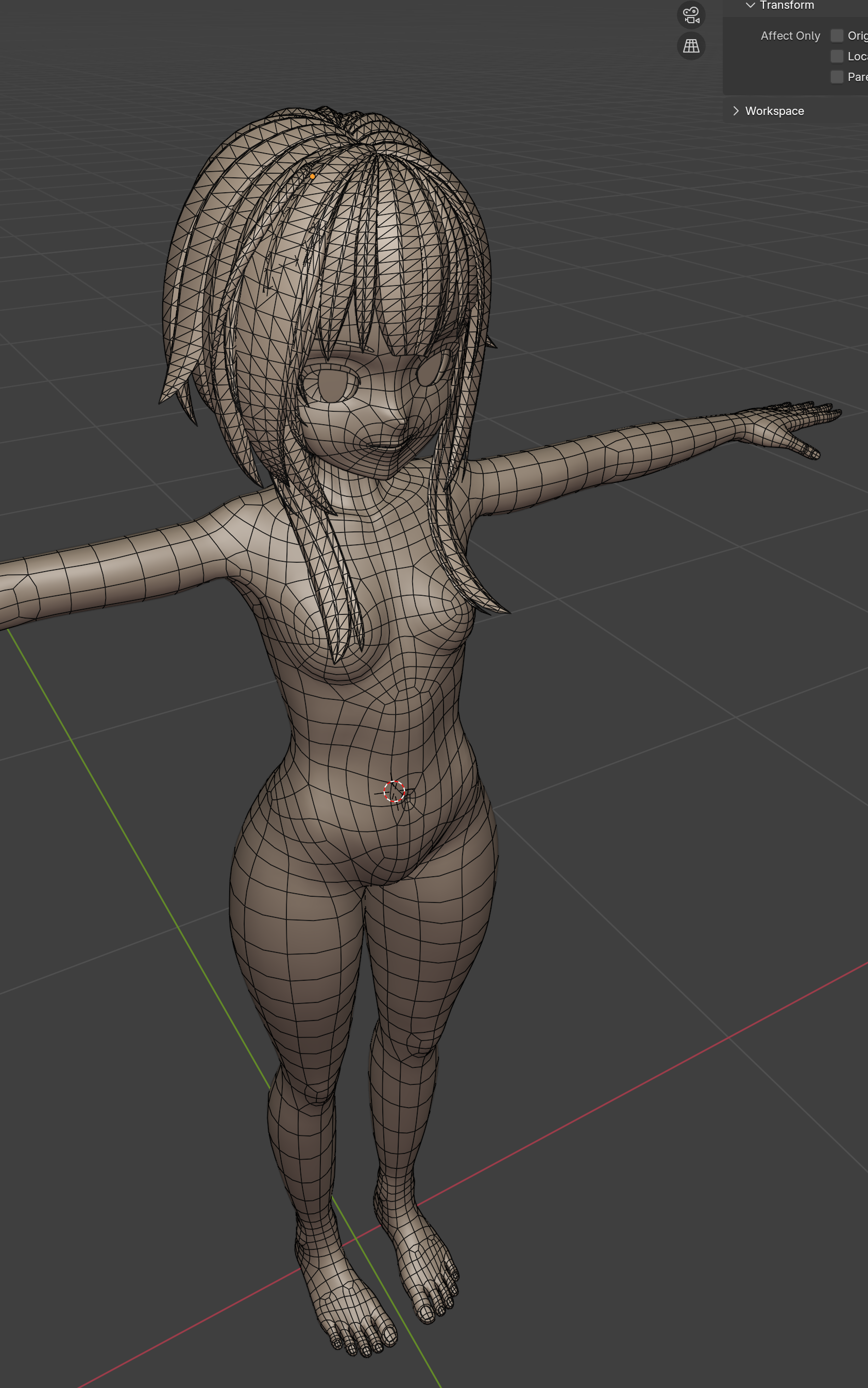The width and height of the screenshot is (868, 1388).
Task: Switch between perspective and orthographic grid icon
Action: 691,46
